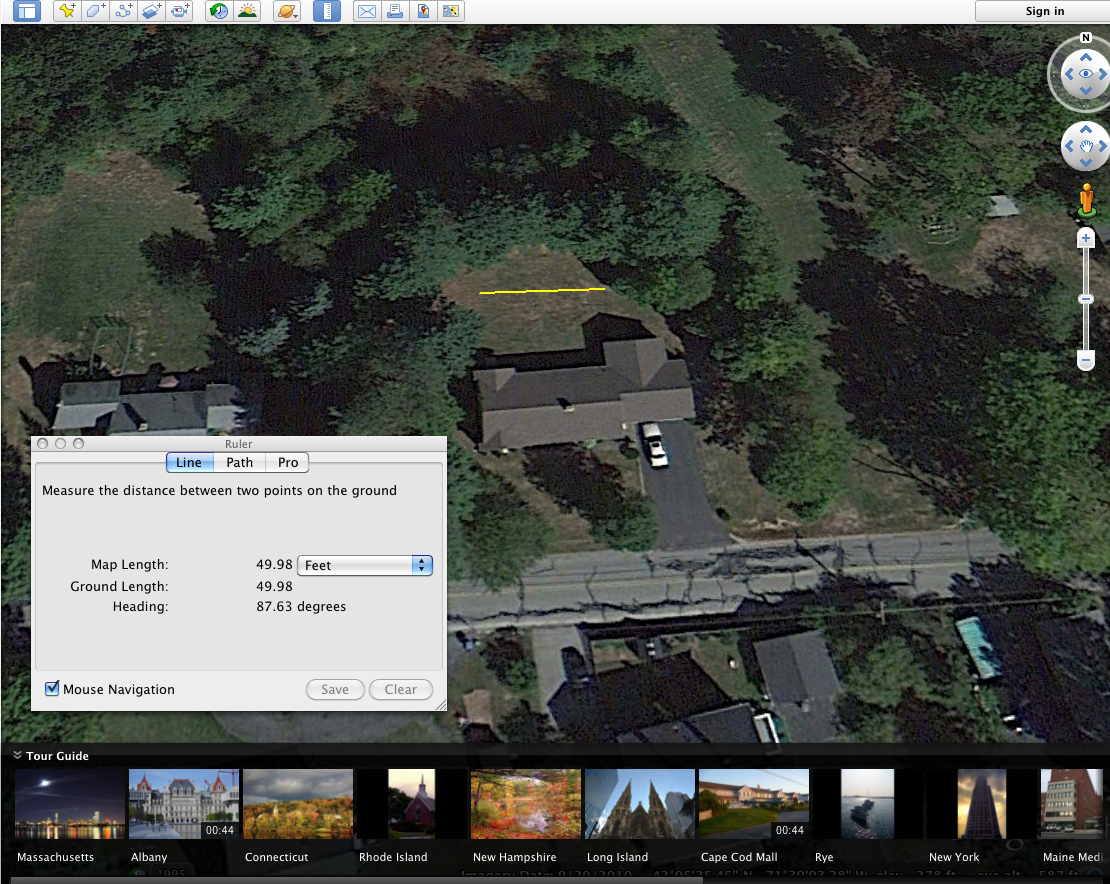This screenshot has height=884, width=1110.
Task: Click the Heading value 87.63 degrees
Action: tap(301, 607)
